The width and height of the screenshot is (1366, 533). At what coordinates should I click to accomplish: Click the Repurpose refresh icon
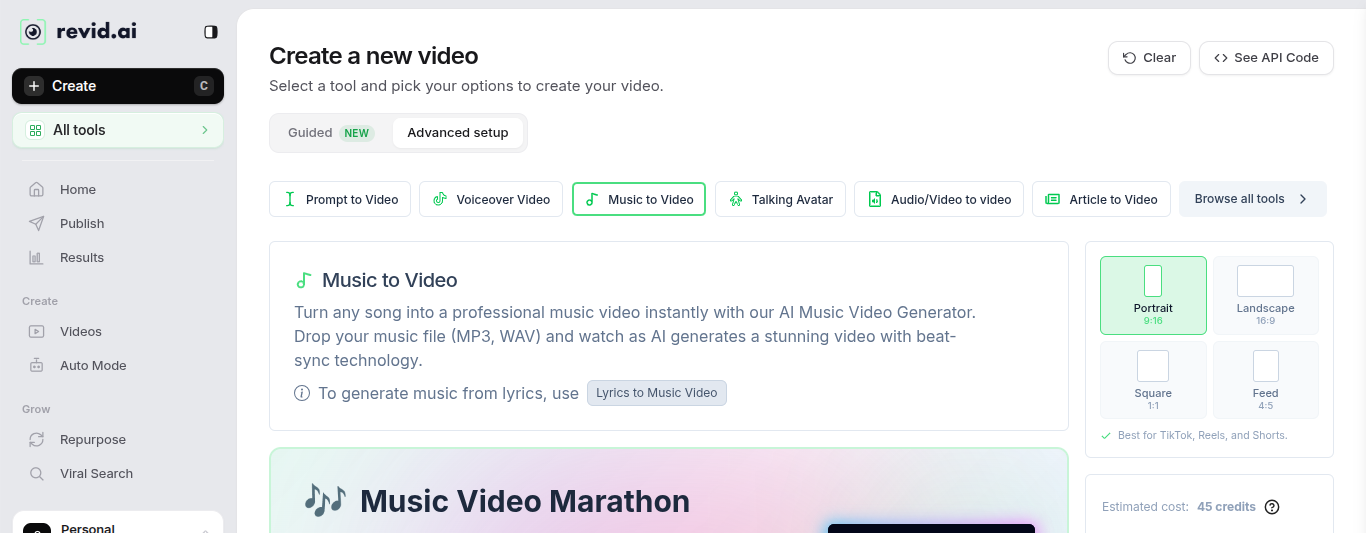click(x=36, y=439)
